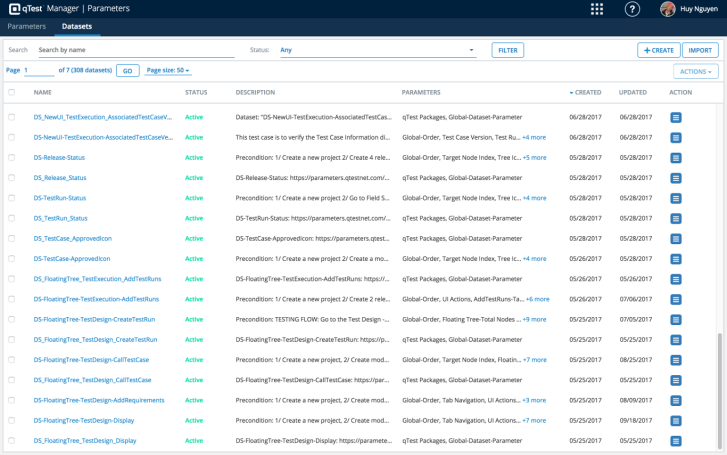Open action menu for DS_TestCase_ApprovedIcon row
The image size is (727, 455).
click(x=676, y=239)
